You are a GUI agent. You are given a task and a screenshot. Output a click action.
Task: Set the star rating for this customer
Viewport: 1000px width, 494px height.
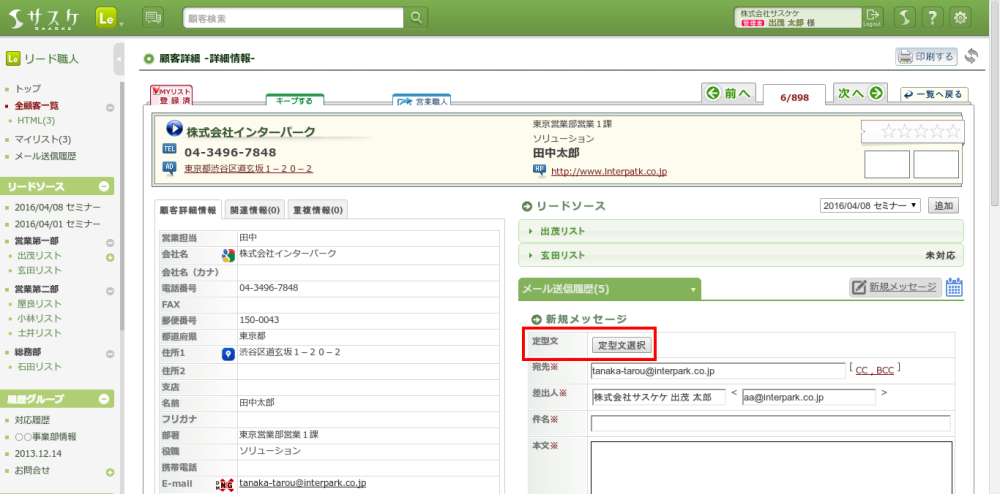coord(911,132)
